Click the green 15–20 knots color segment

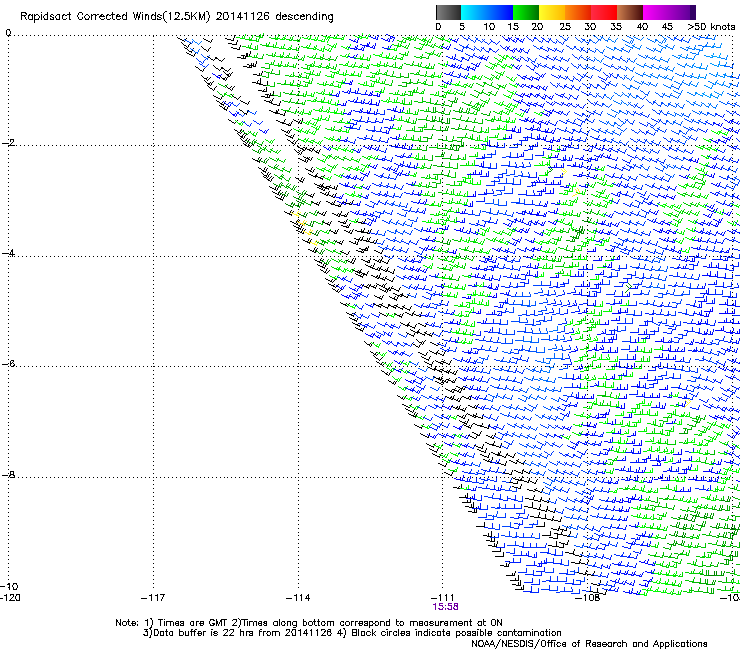[x=526, y=12]
